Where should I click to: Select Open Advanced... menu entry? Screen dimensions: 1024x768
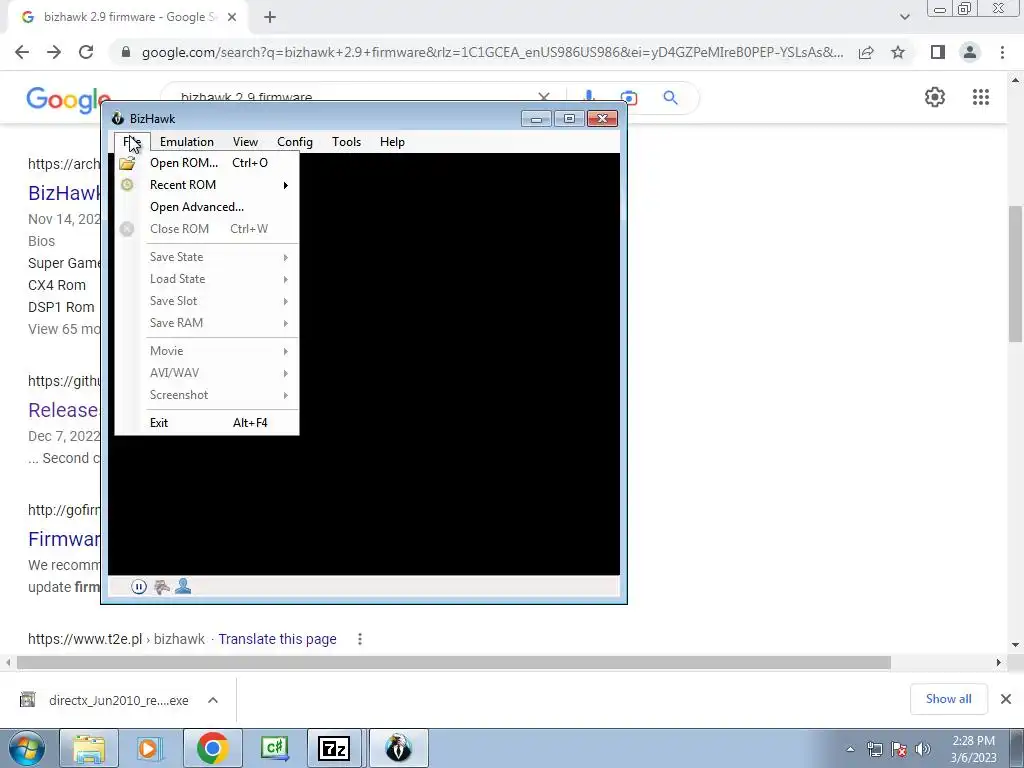click(207, 207)
